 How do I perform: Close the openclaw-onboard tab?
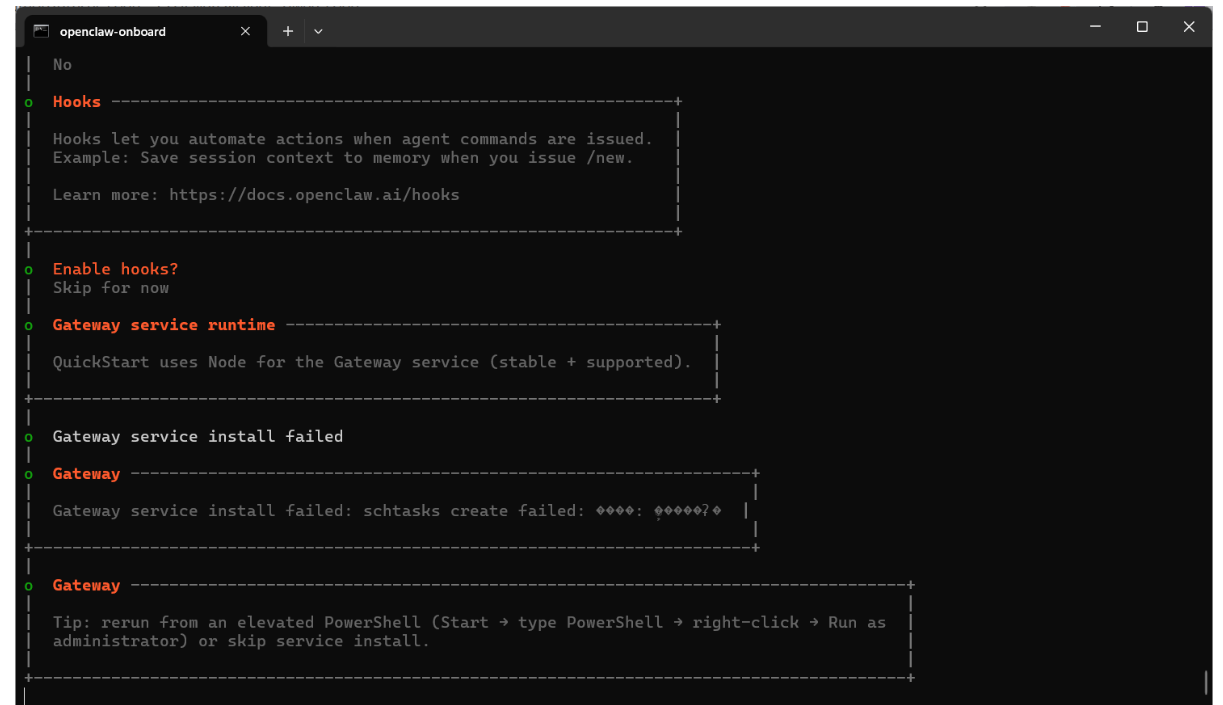[x=245, y=31]
